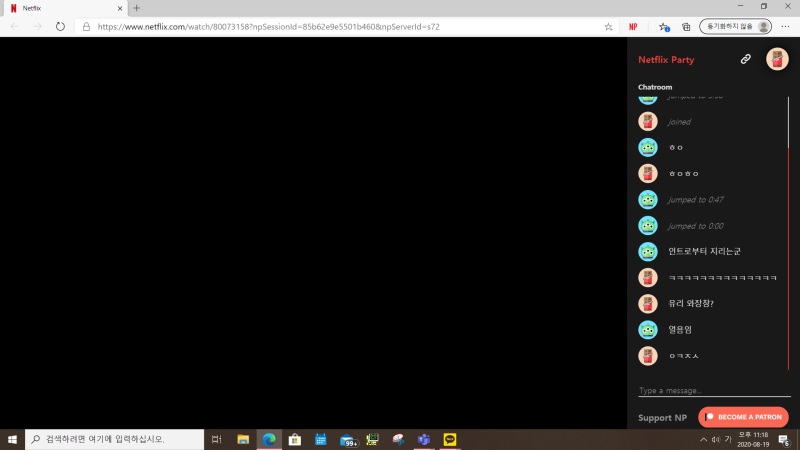Show hidden system tray icons
800x450 pixels.
pyautogui.click(x=704, y=439)
